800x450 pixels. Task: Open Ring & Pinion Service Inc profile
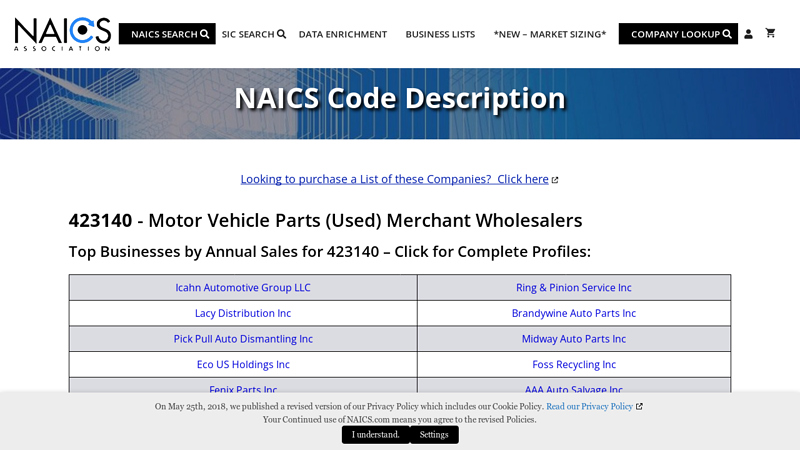coord(573,288)
